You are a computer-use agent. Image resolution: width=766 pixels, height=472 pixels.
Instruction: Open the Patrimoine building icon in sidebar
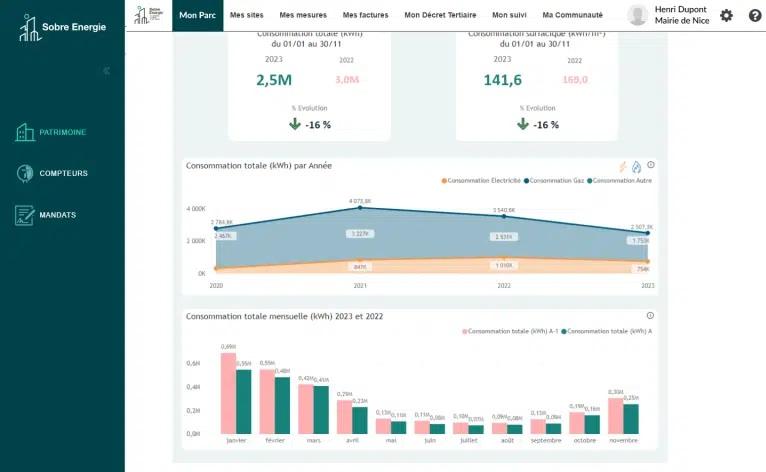[x=25, y=132]
